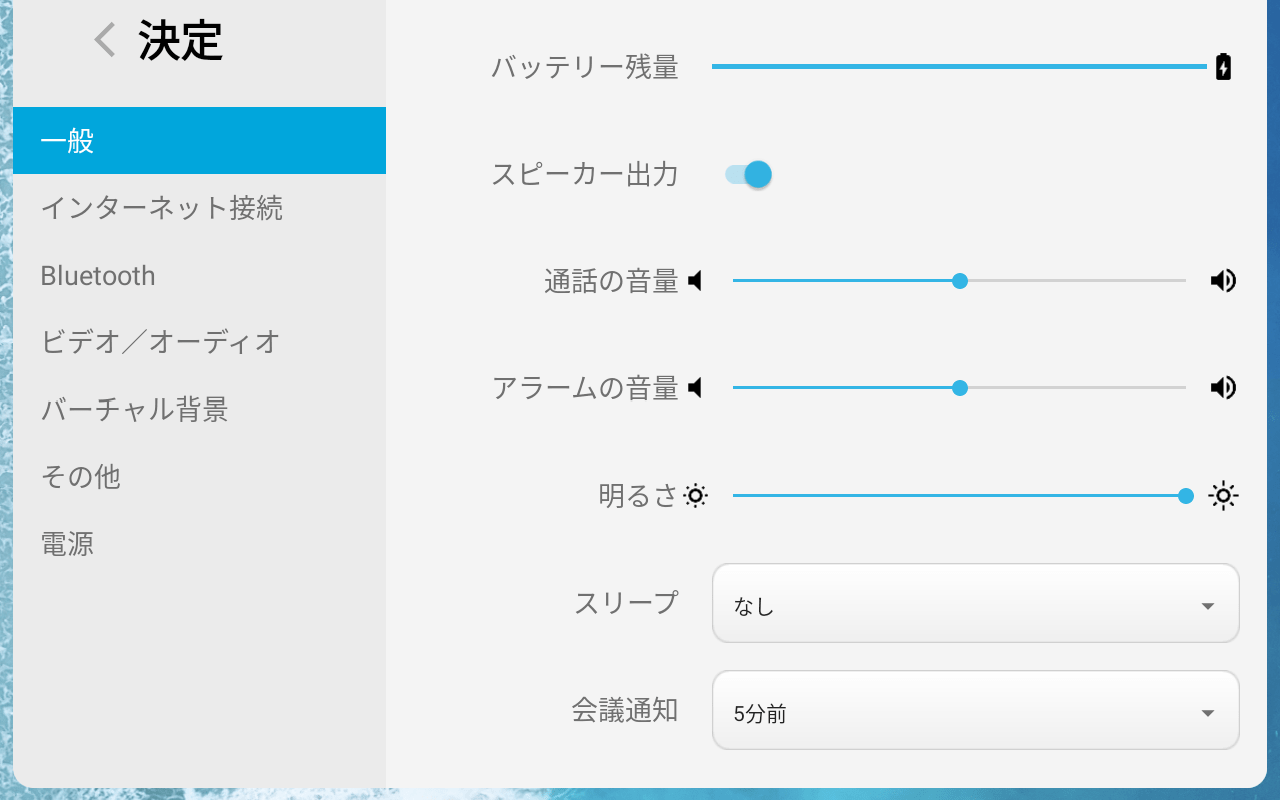
Task: Click the battery status icon
Action: coord(1224,66)
